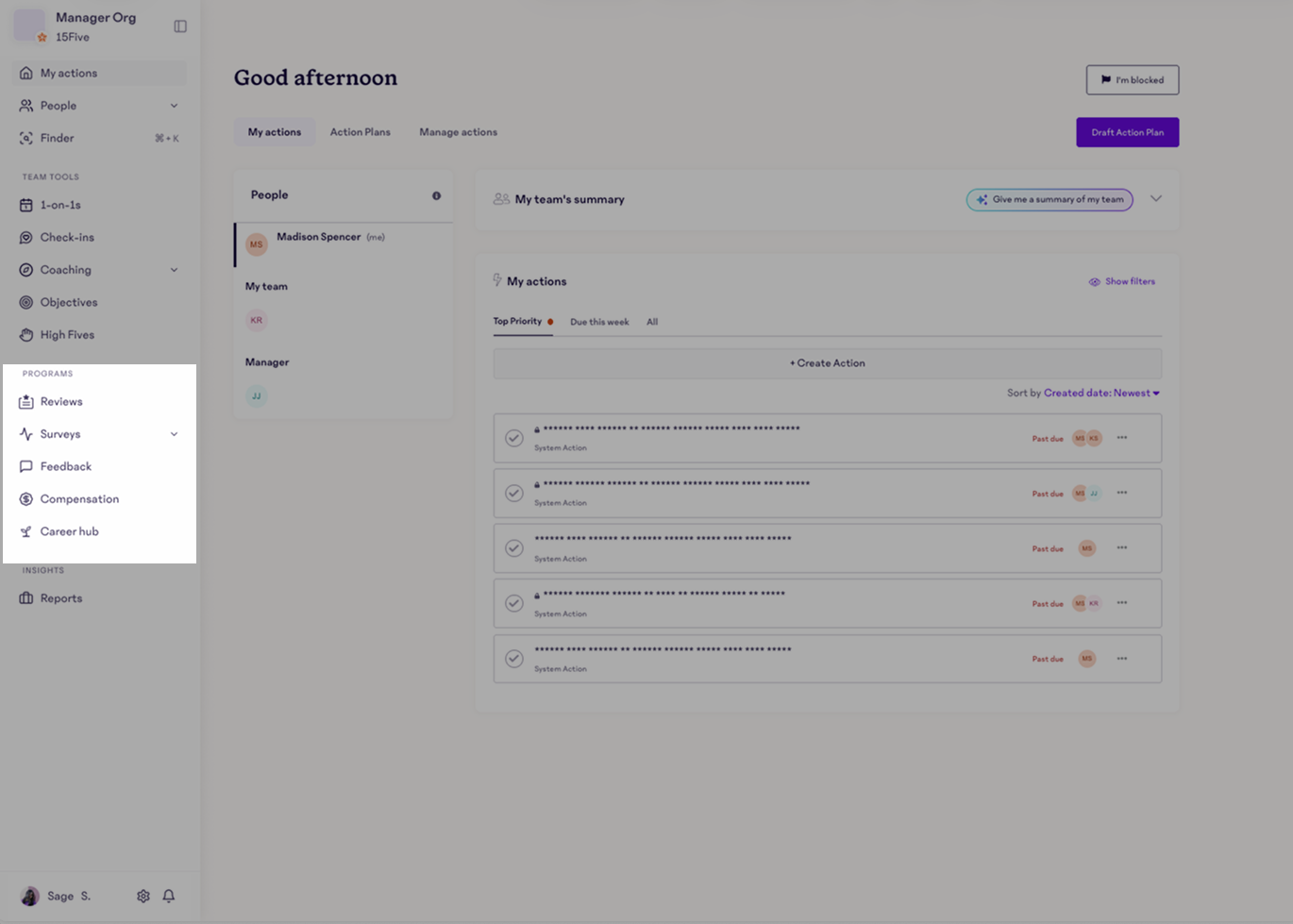Image resolution: width=1293 pixels, height=924 pixels.
Task: Open the Objectives section
Action: tap(70, 302)
